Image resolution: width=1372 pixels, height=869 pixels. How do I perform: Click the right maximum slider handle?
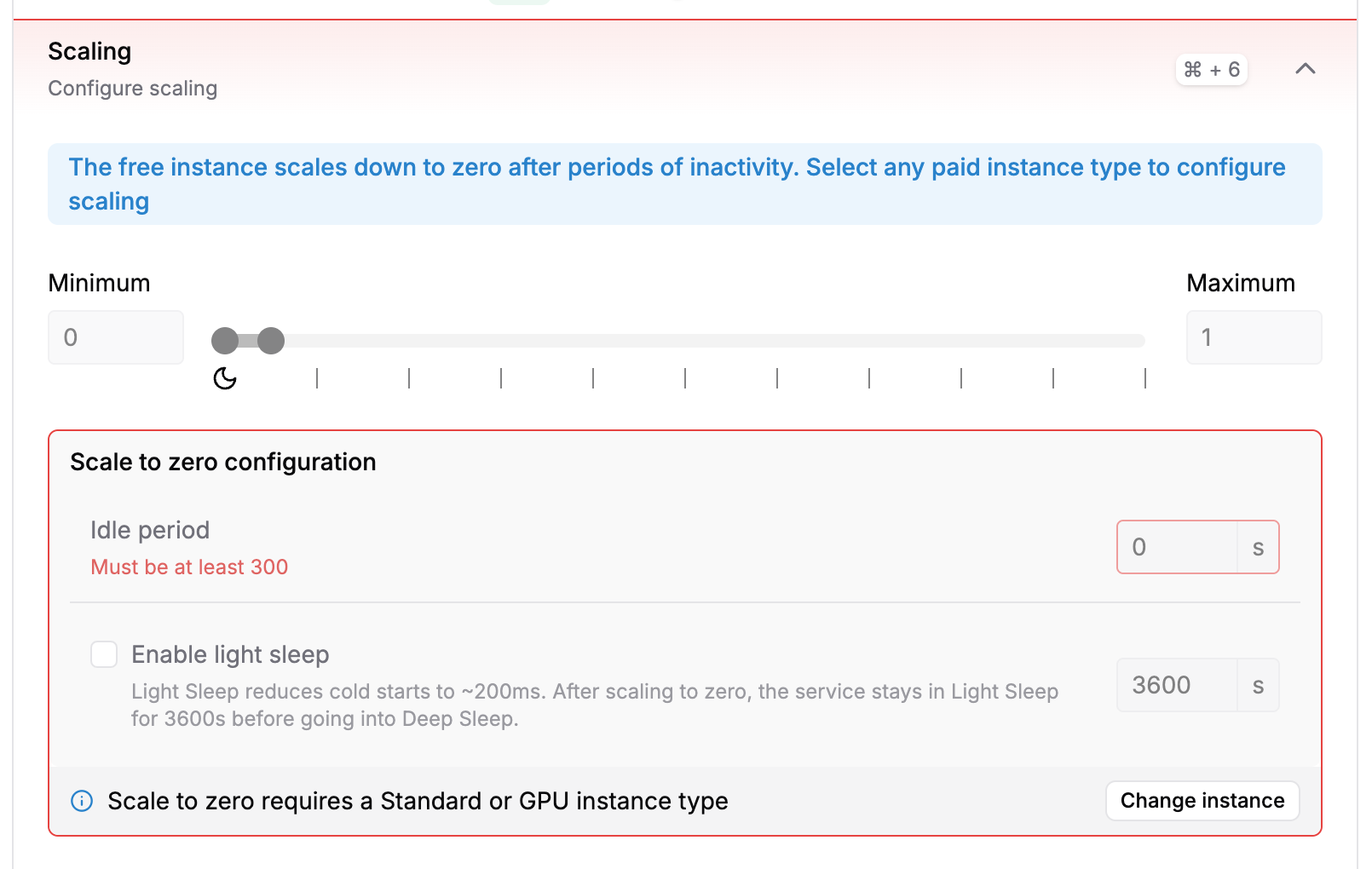pos(271,341)
